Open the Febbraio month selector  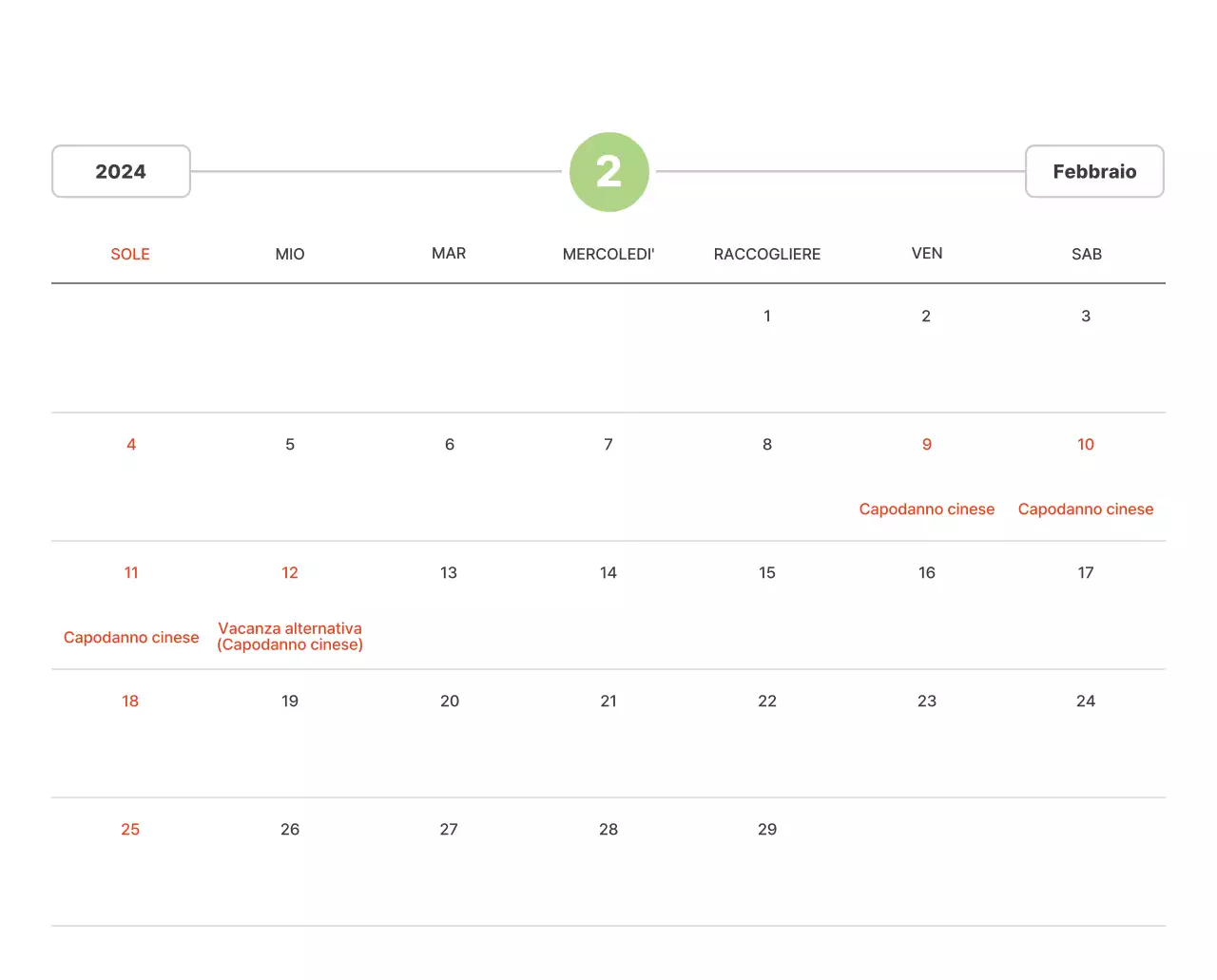pos(1093,172)
